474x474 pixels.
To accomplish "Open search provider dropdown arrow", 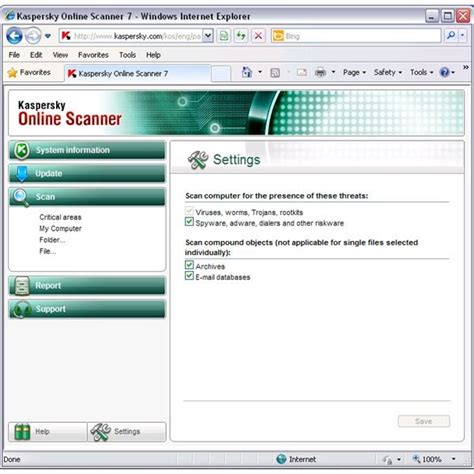I will (462, 36).
